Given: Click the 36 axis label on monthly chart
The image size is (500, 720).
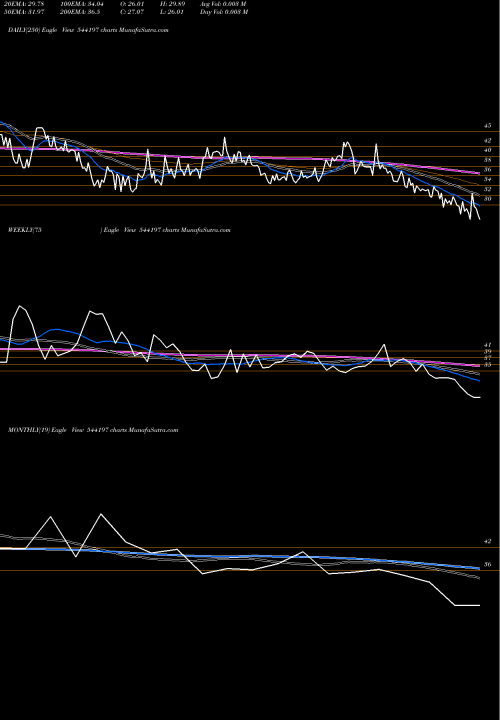Looking at the screenshot, I should click(x=487, y=565).
